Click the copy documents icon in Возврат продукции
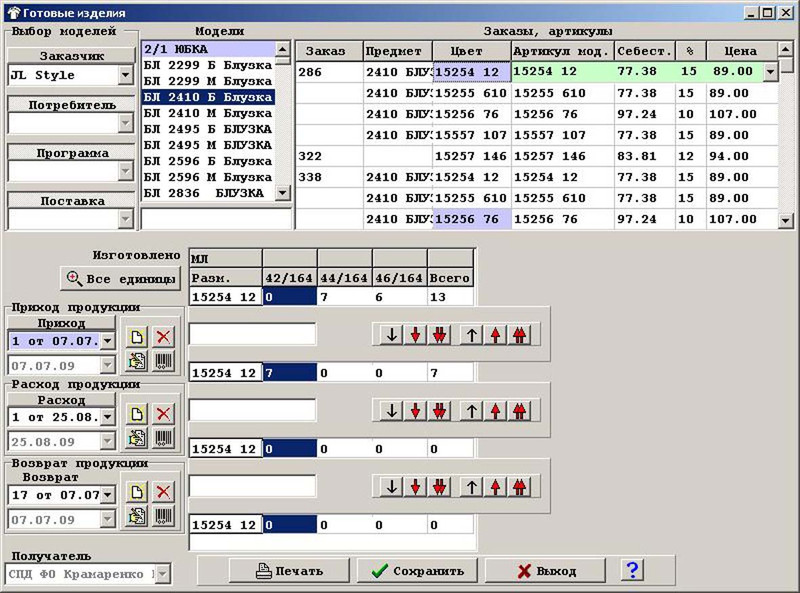800x593 pixels. click(x=137, y=516)
